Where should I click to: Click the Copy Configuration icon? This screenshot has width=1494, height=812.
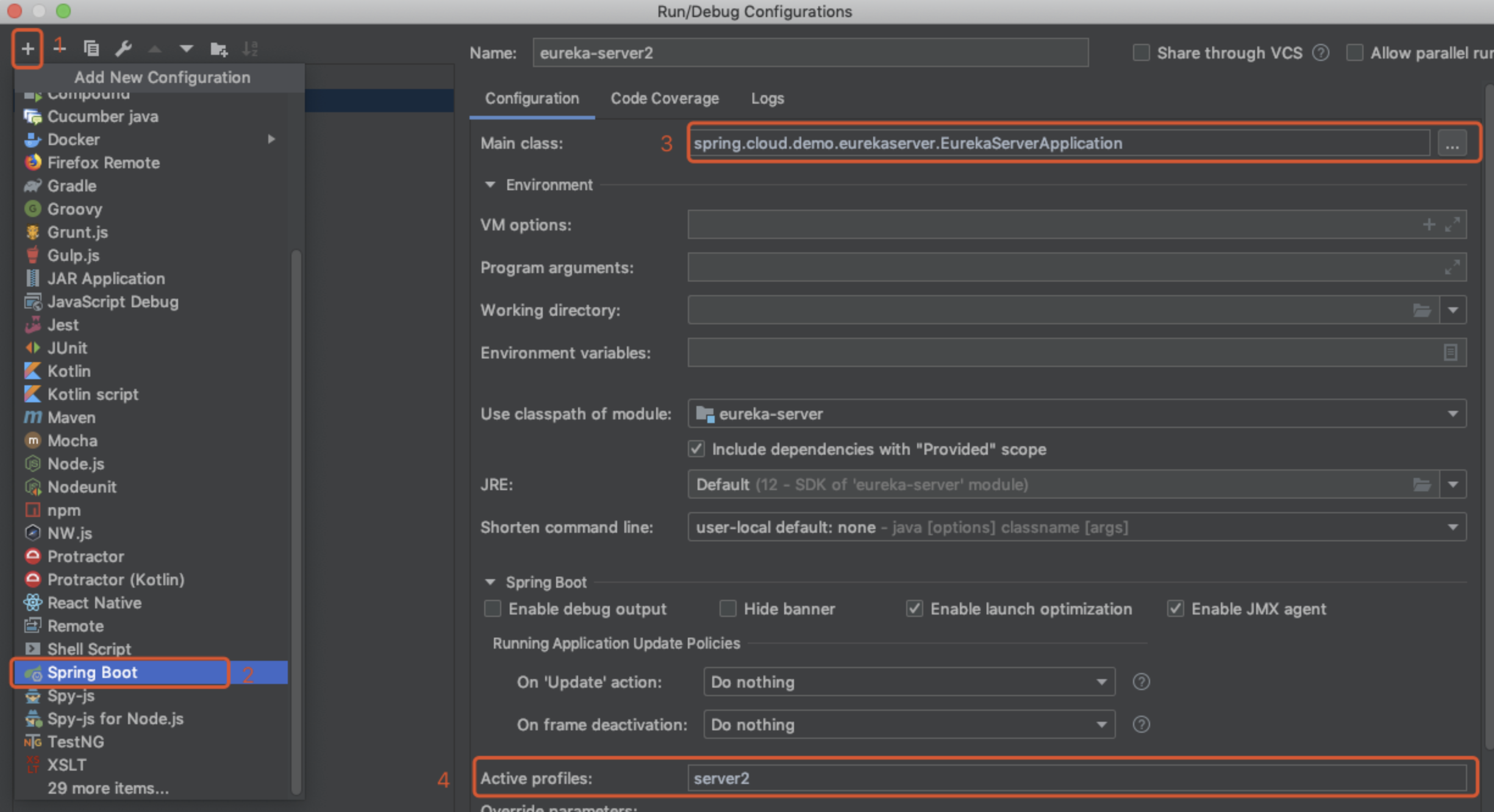point(91,48)
